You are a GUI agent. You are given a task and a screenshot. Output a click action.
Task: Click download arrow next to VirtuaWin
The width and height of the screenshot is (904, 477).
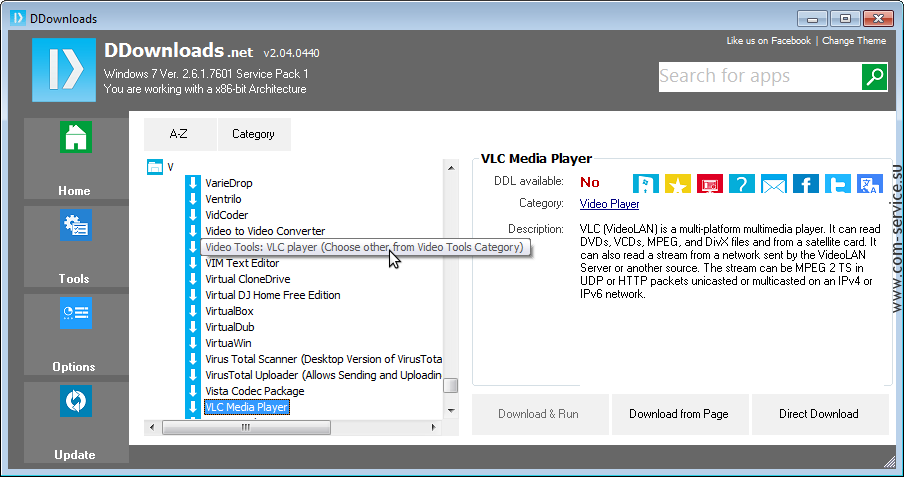pyautogui.click(x=193, y=343)
